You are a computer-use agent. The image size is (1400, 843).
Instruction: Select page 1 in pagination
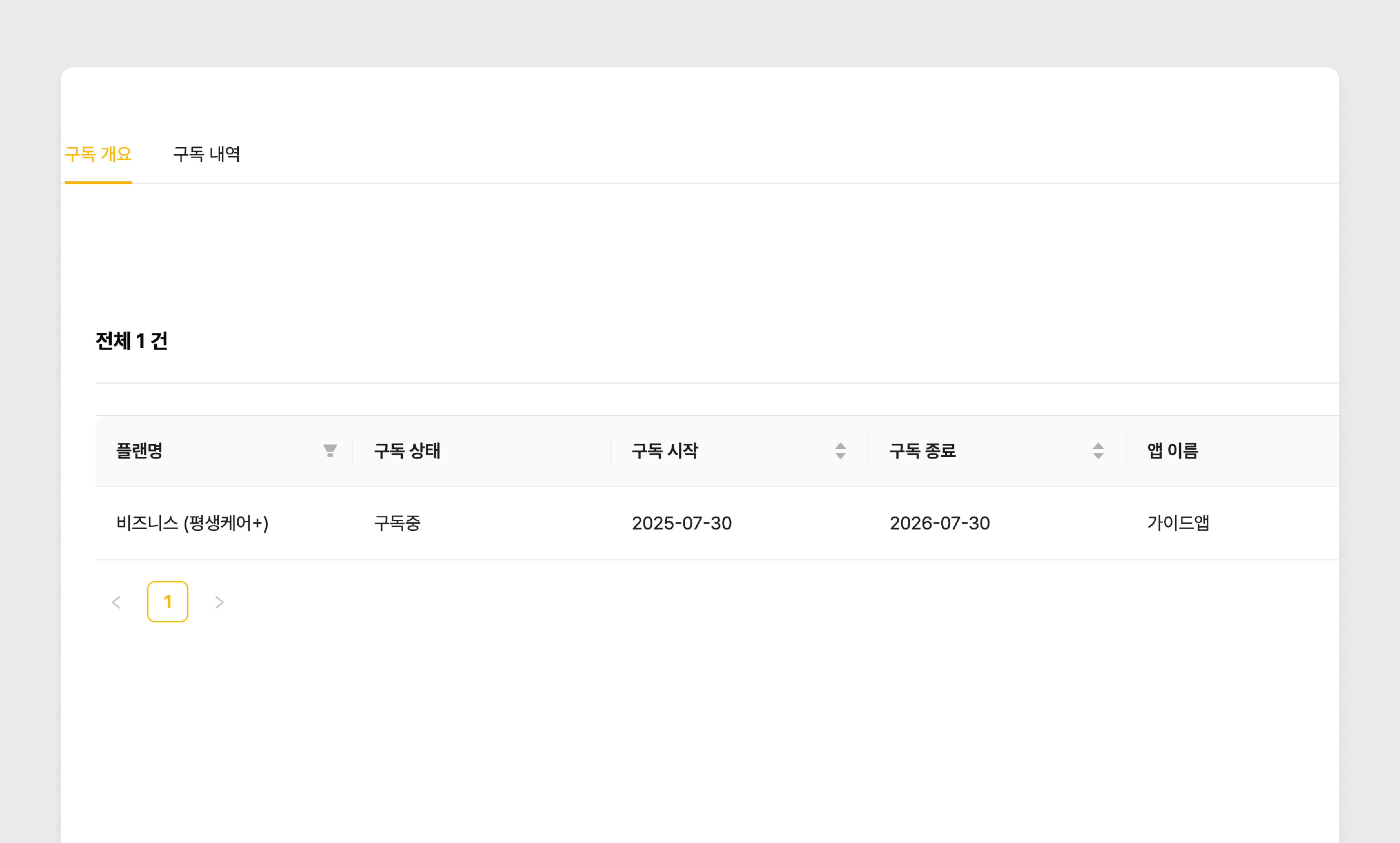pos(168,602)
